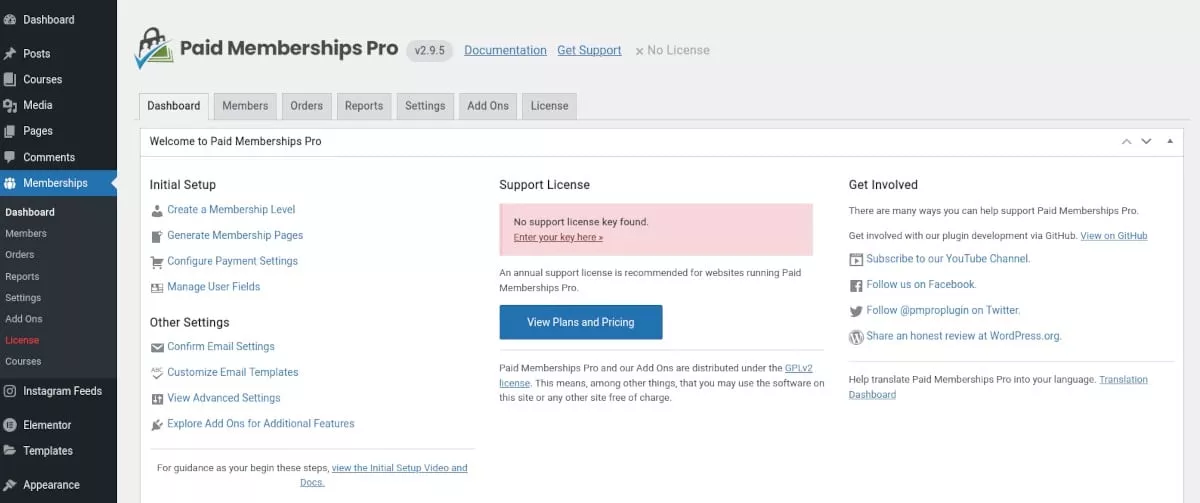Viewport: 1200px width, 503px height.
Task: Open Members in the Memberships submenu
Action: [26, 234]
